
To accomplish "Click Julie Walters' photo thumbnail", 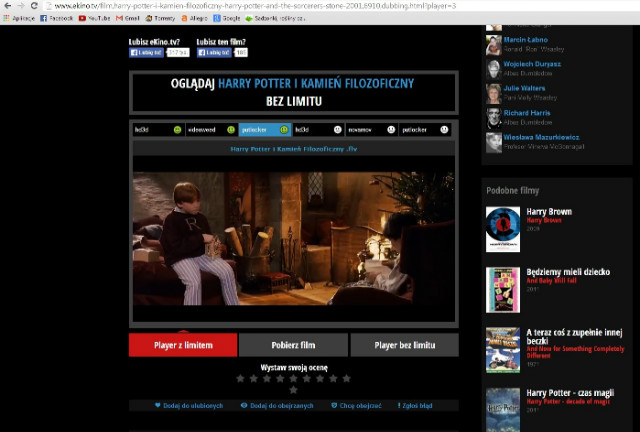I will (493, 94).
